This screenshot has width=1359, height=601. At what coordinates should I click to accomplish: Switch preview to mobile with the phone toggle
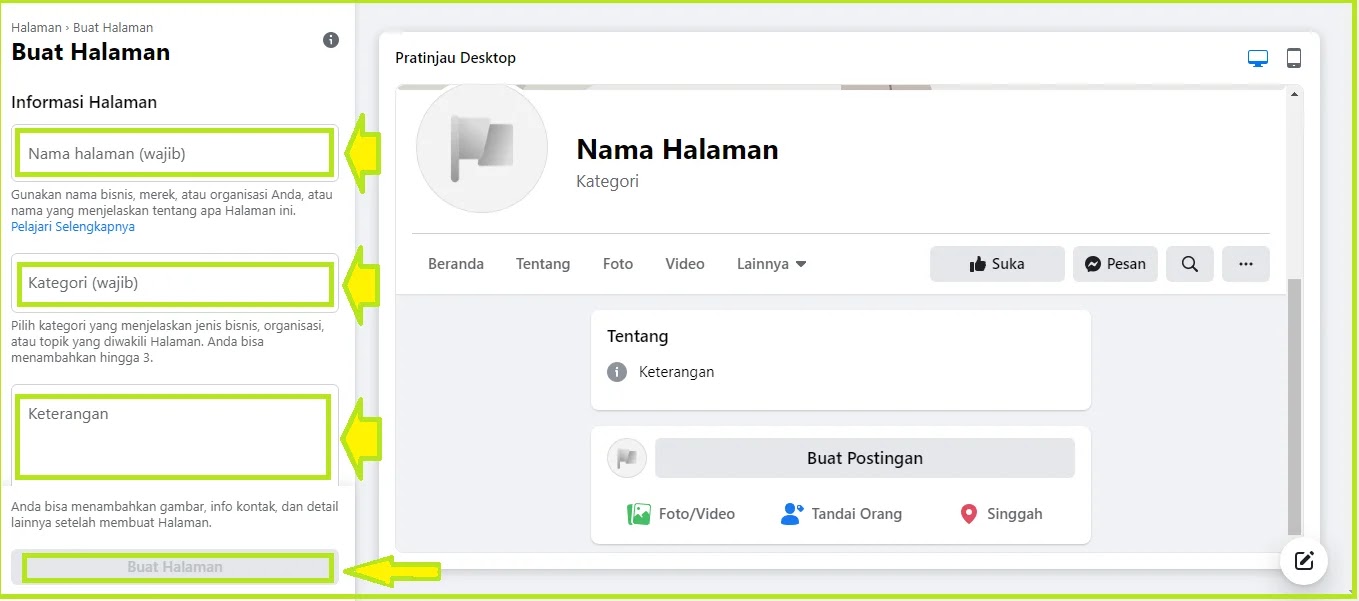[1294, 57]
